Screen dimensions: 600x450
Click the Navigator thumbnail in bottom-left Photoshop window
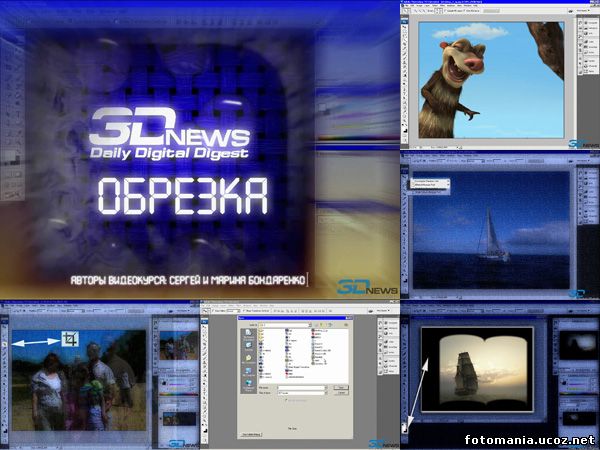179,346
